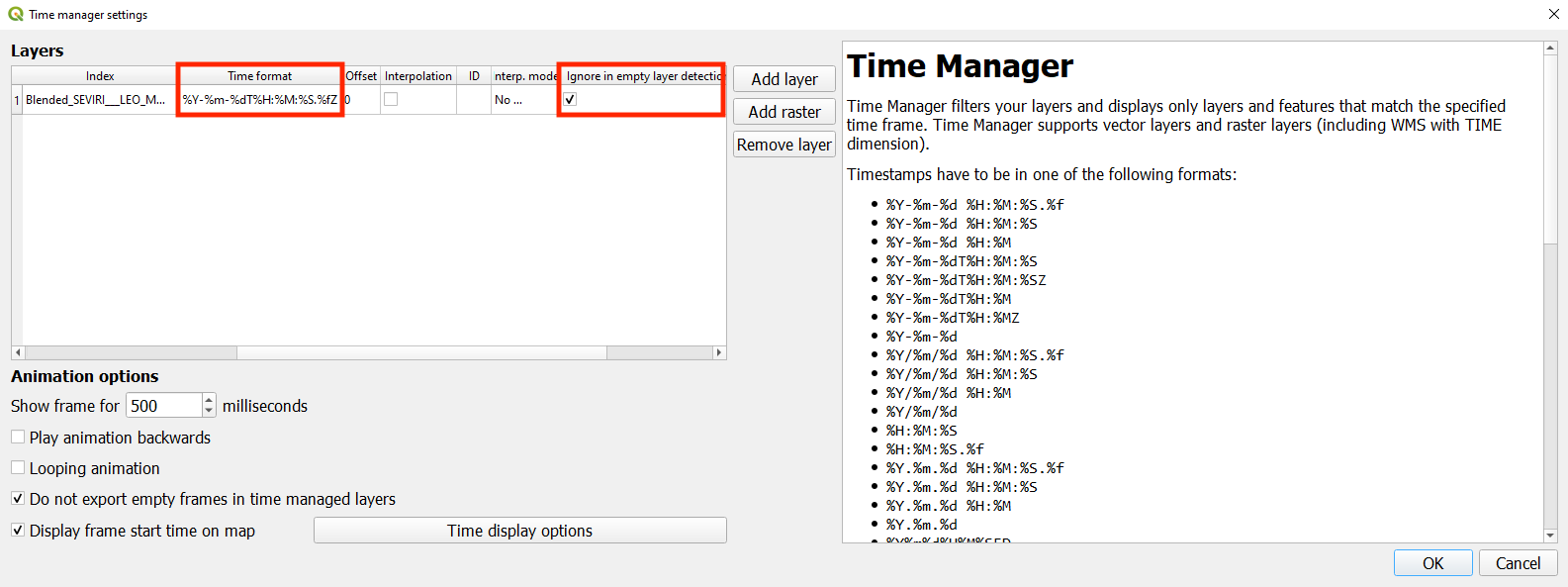This screenshot has height=587, width=1568.
Task: Increase frame duration with spinner up arrow
Action: [209, 400]
